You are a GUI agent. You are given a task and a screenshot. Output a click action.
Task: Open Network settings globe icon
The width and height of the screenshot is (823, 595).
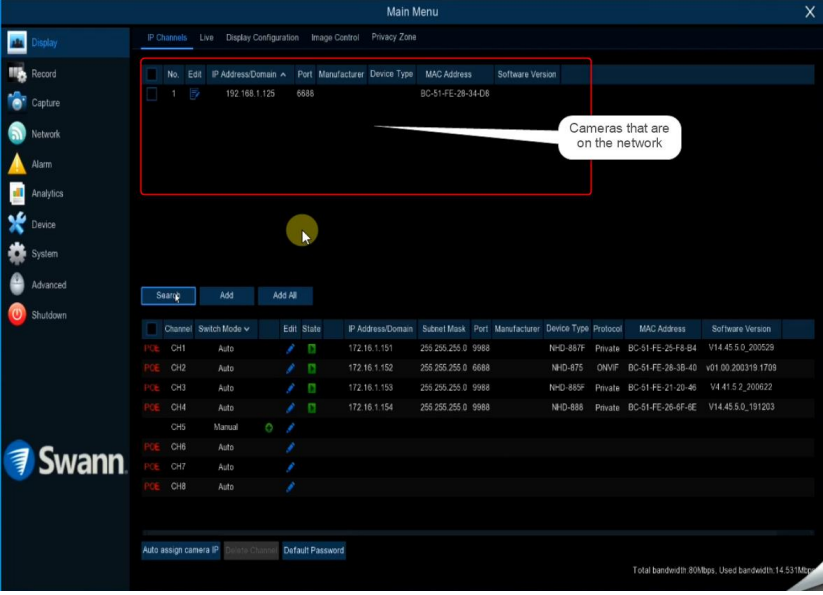pos(17,134)
